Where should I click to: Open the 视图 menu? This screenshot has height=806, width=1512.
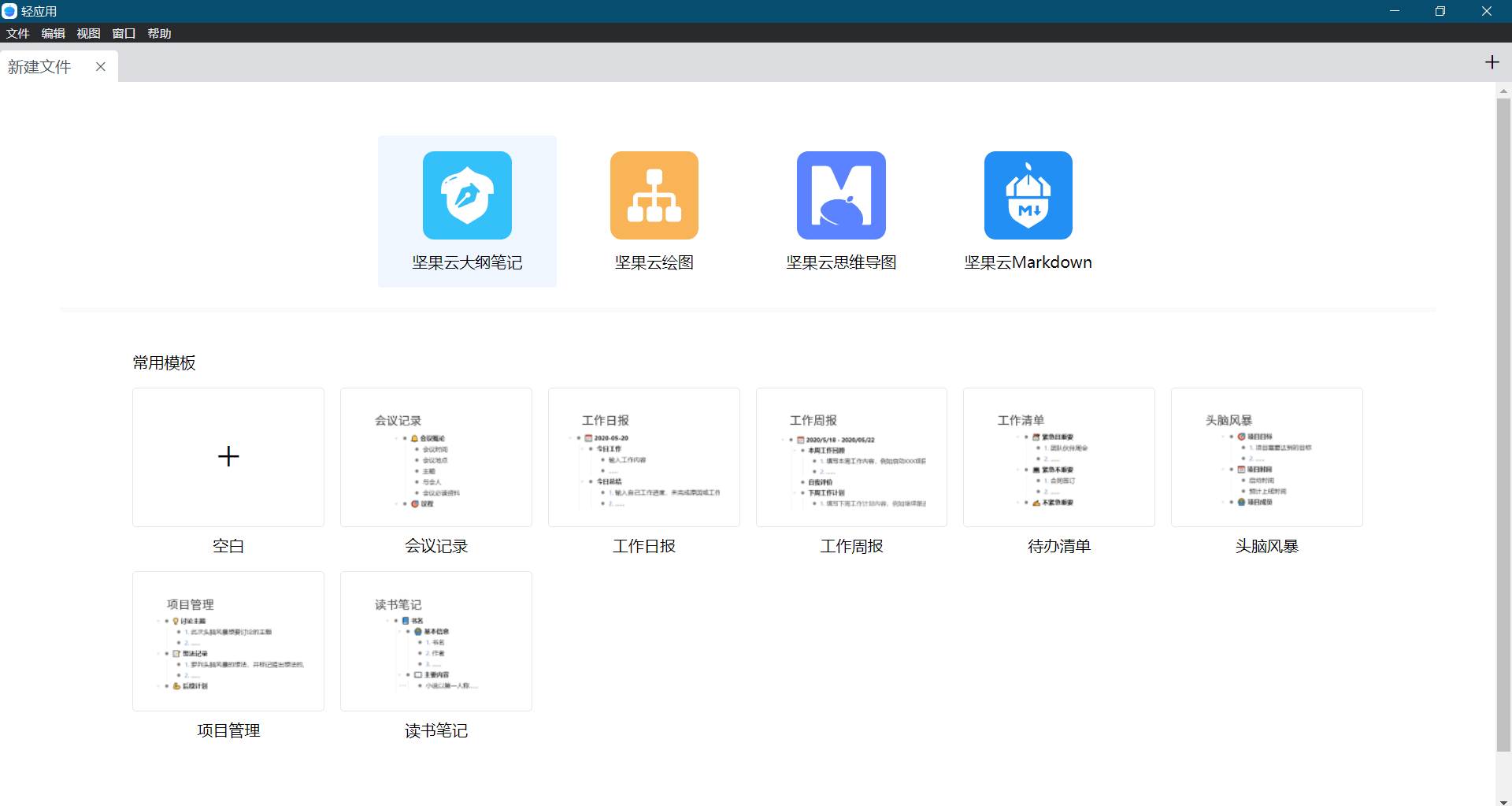click(x=88, y=33)
